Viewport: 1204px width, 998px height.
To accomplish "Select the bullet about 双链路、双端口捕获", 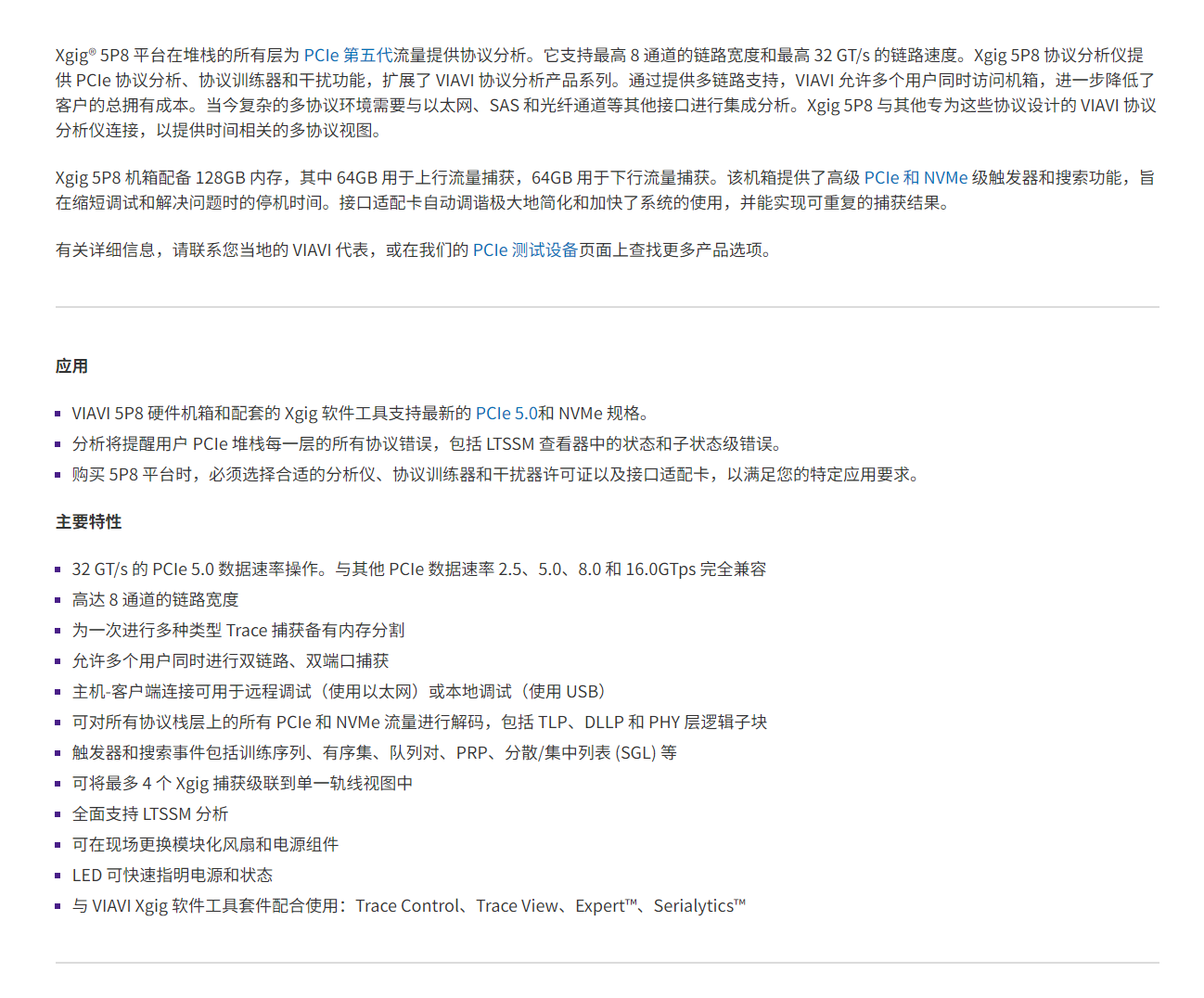I will tap(230, 660).
